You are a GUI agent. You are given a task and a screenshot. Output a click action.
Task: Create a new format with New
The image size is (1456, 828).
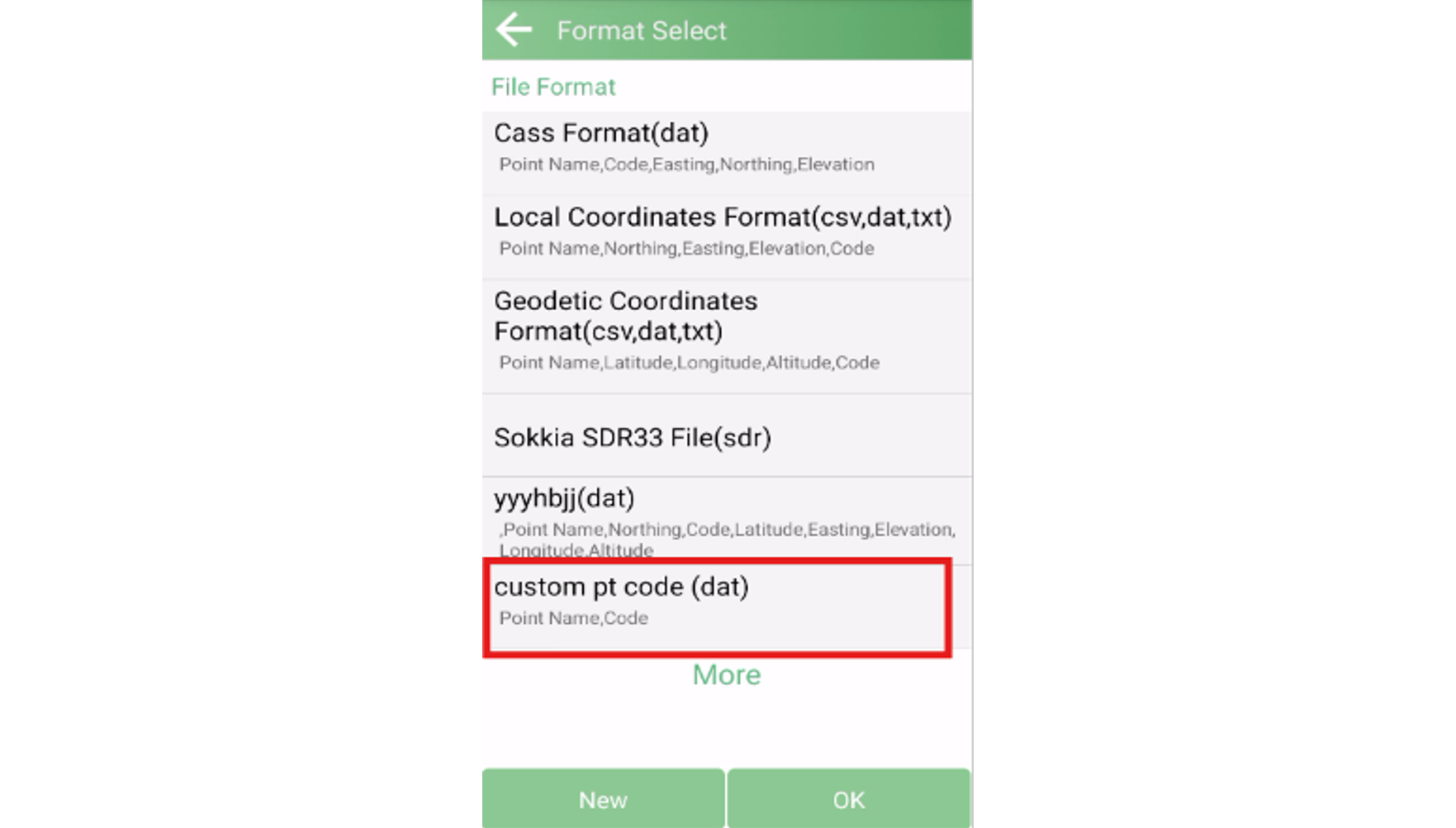click(603, 798)
